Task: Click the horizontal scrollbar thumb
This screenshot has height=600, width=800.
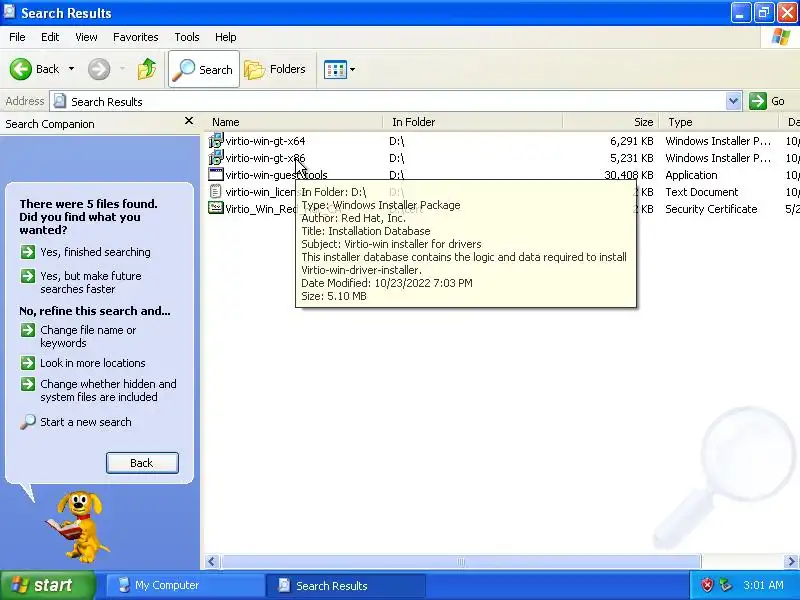Action: coord(461,561)
